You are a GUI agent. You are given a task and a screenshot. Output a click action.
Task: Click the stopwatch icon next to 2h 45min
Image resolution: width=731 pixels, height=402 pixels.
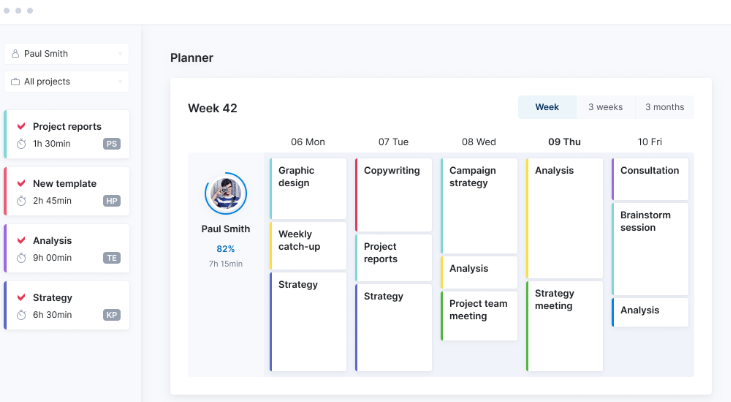22,201
